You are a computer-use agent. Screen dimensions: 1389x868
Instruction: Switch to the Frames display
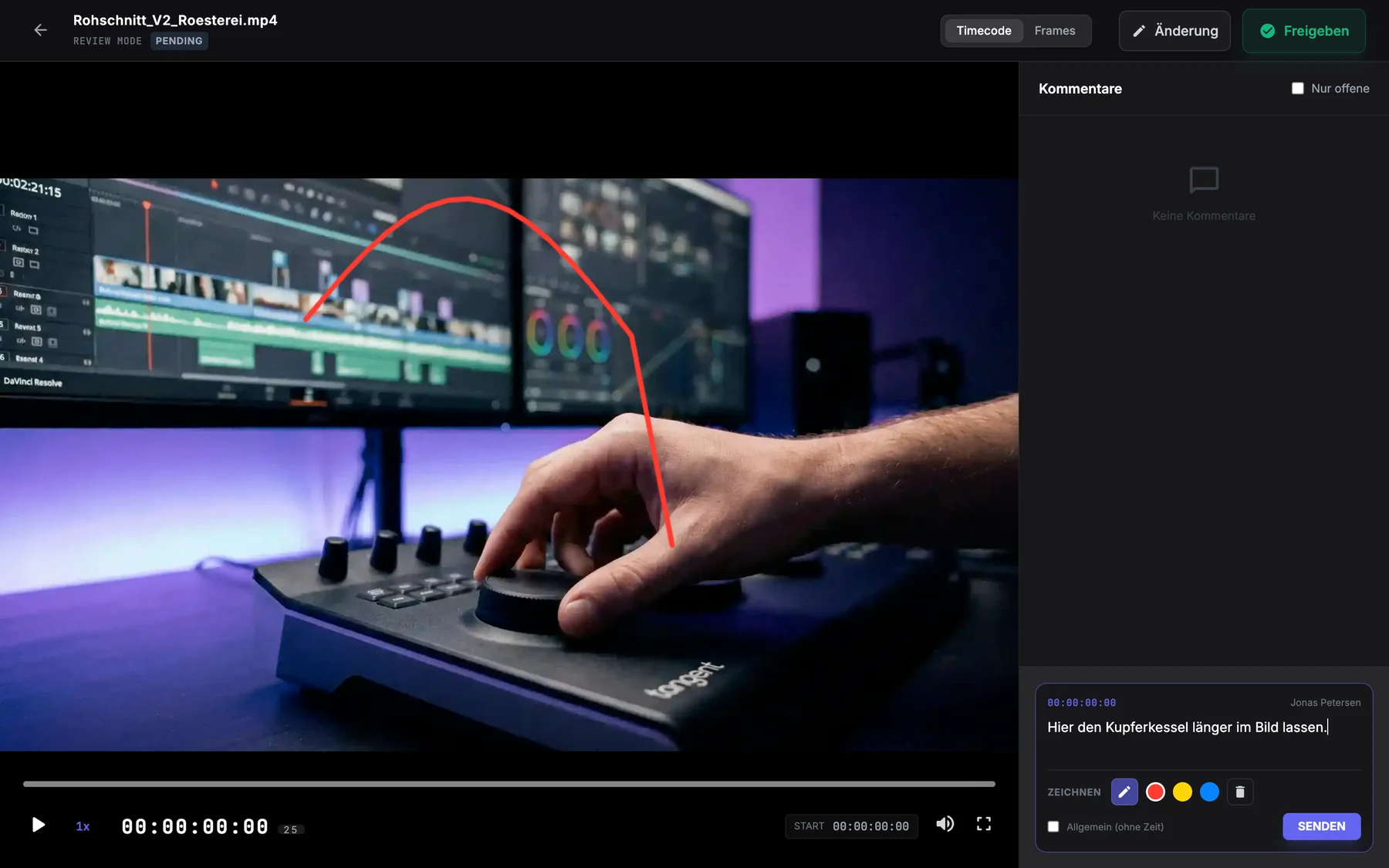pyautogui.click(x=1055, y=31)
